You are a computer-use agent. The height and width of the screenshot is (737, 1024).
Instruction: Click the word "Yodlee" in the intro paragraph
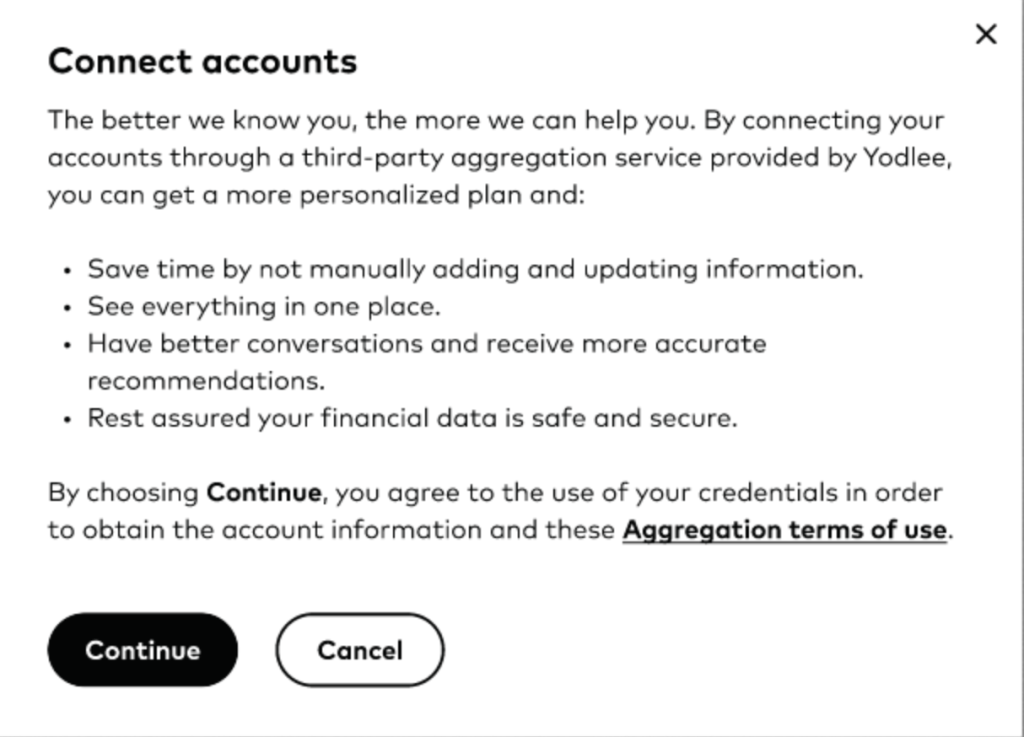[x=903, y=158]
